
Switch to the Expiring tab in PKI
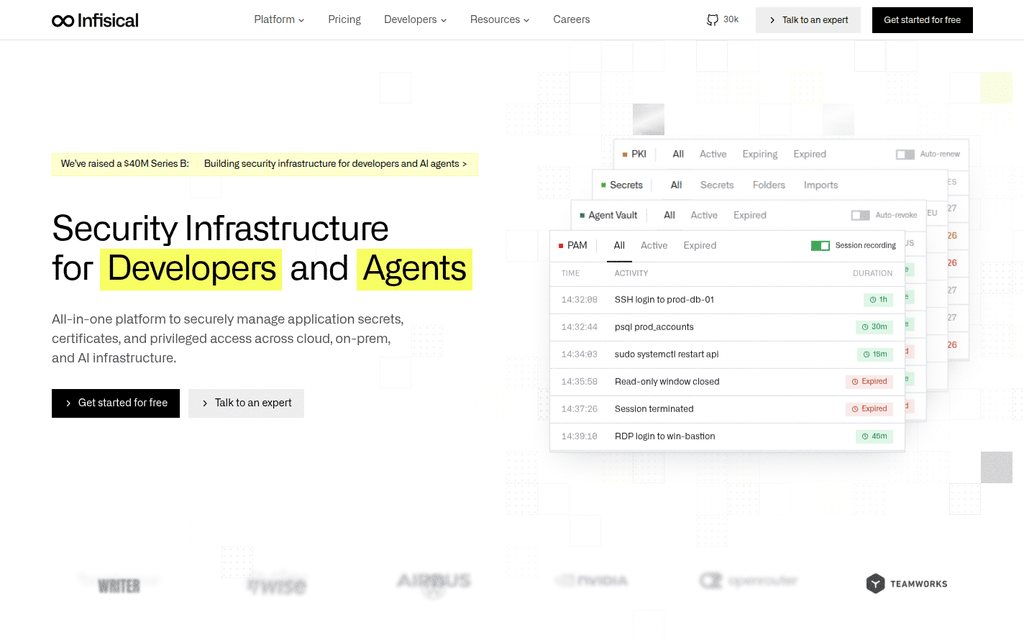(x=760, y=154)
